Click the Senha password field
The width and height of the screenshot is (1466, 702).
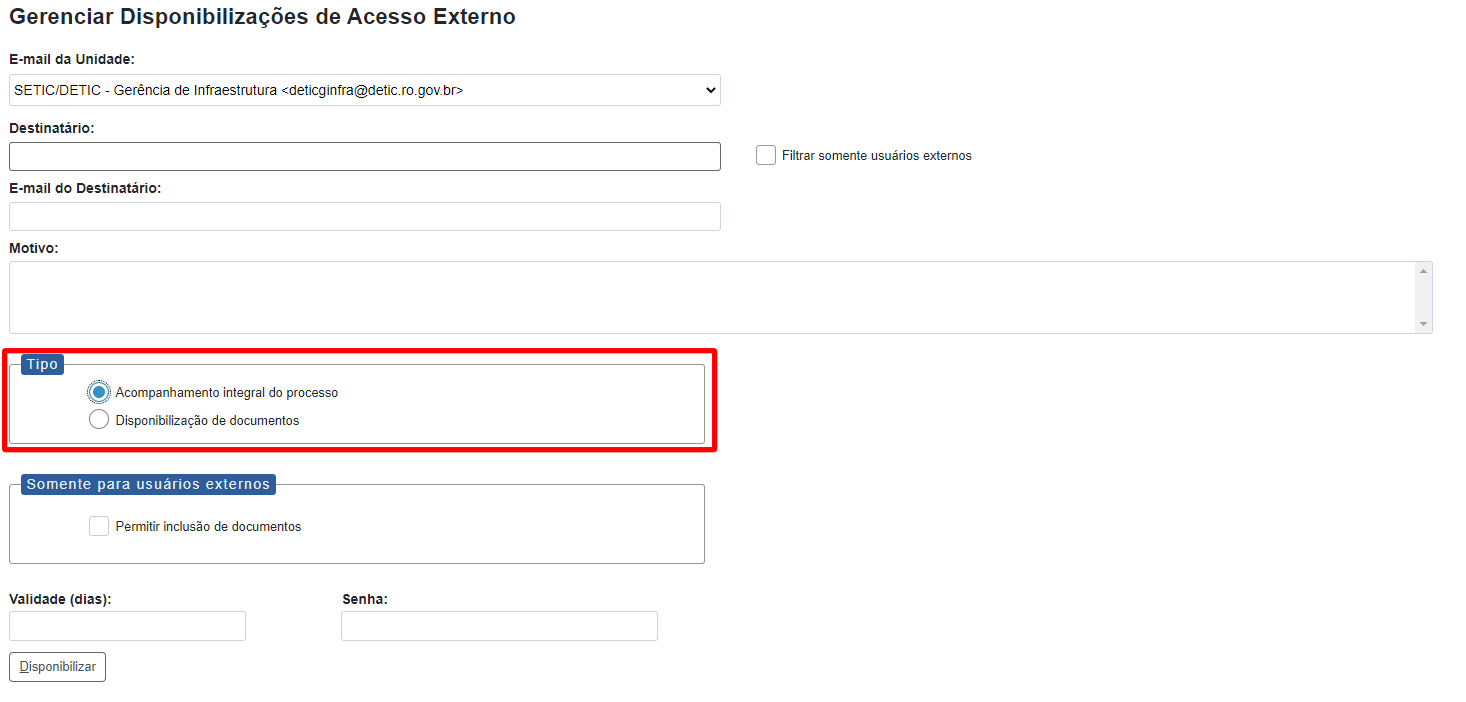click(499, 625)
